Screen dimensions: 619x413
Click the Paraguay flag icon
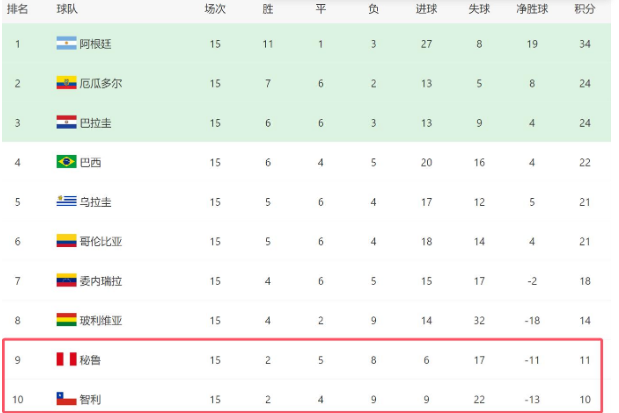66,122
